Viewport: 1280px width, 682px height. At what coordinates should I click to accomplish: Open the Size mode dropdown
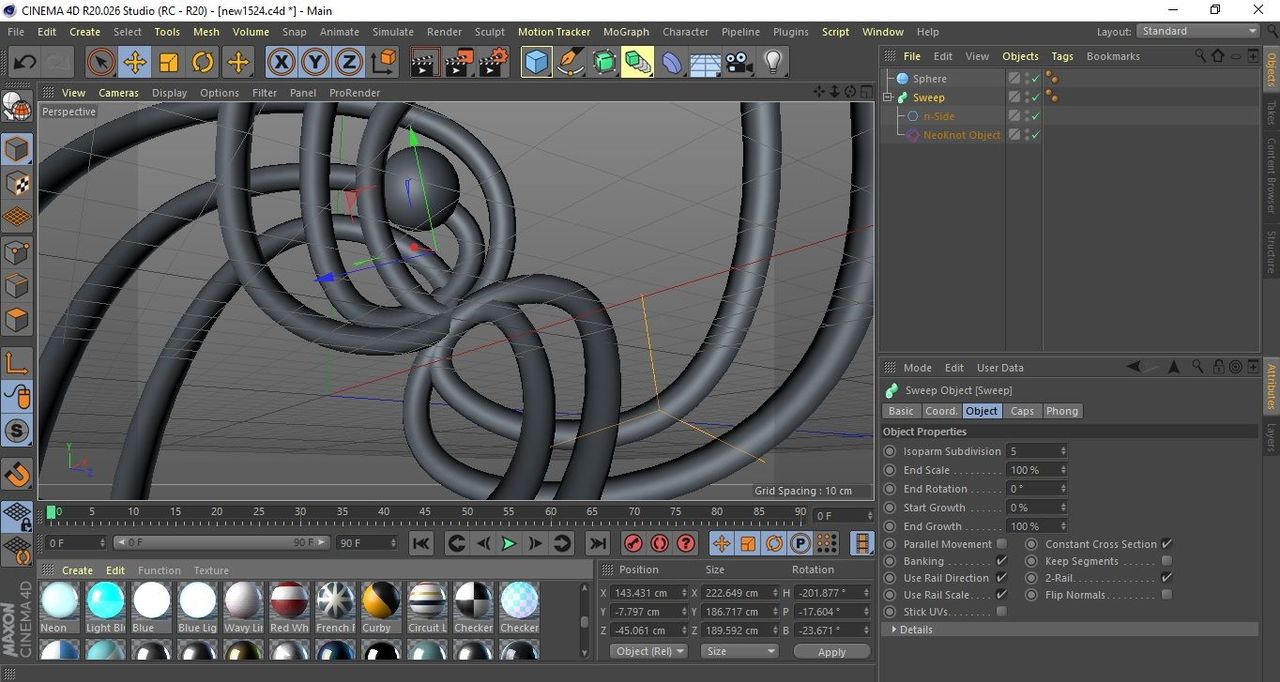[x=739, y=651]
